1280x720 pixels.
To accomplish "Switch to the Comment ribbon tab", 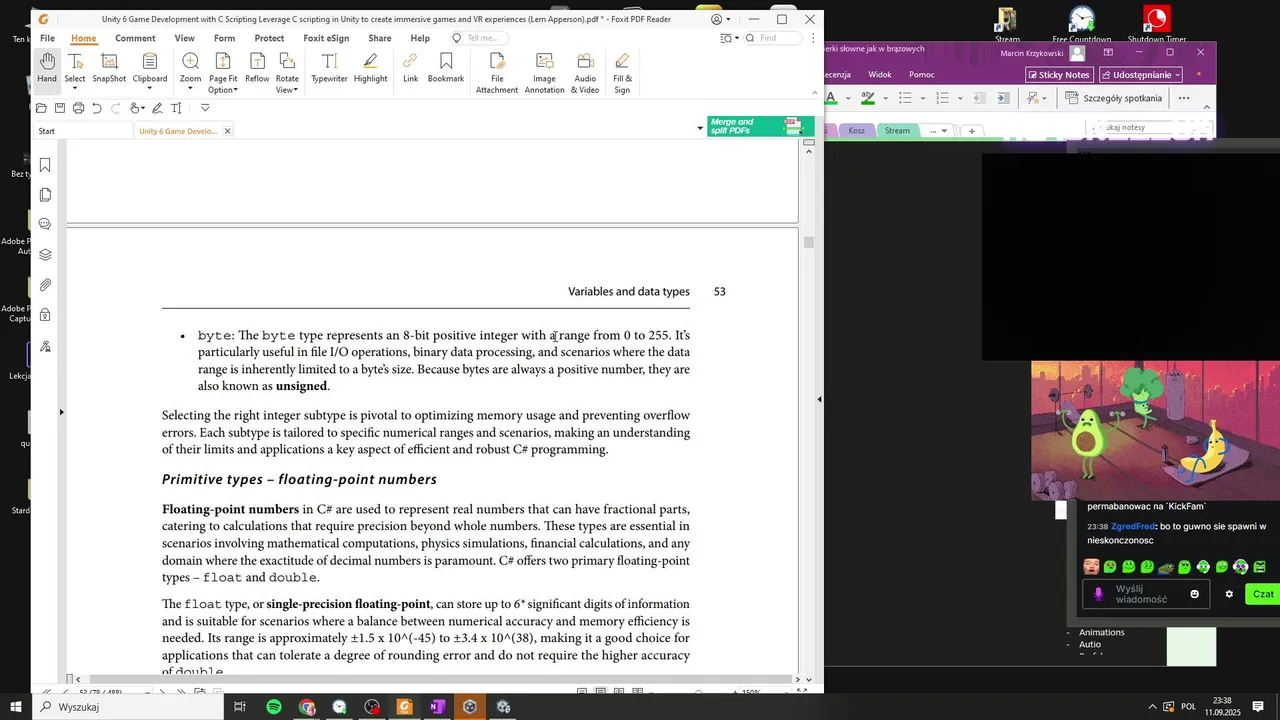I will (x=135, y=38).
